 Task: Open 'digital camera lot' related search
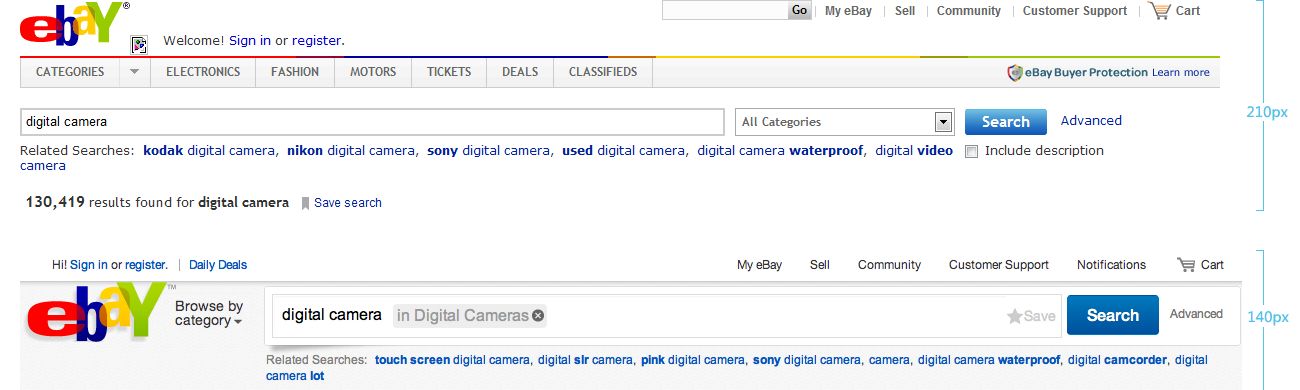point(295,376)
